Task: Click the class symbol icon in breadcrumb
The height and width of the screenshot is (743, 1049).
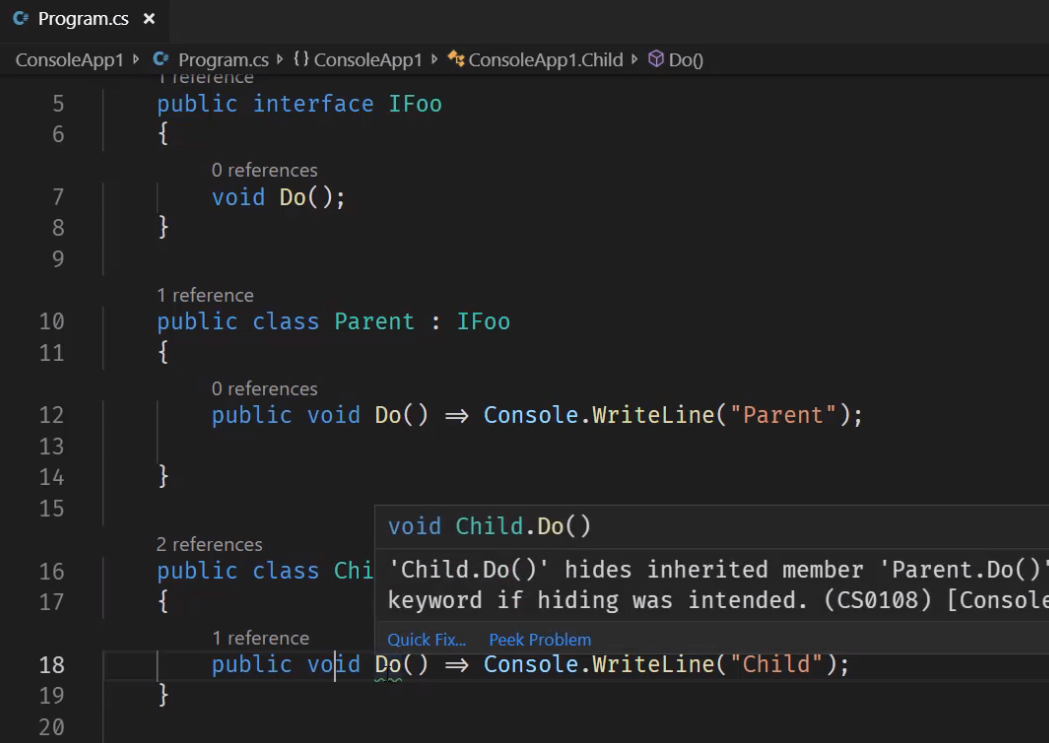Action: click(456, 60)
